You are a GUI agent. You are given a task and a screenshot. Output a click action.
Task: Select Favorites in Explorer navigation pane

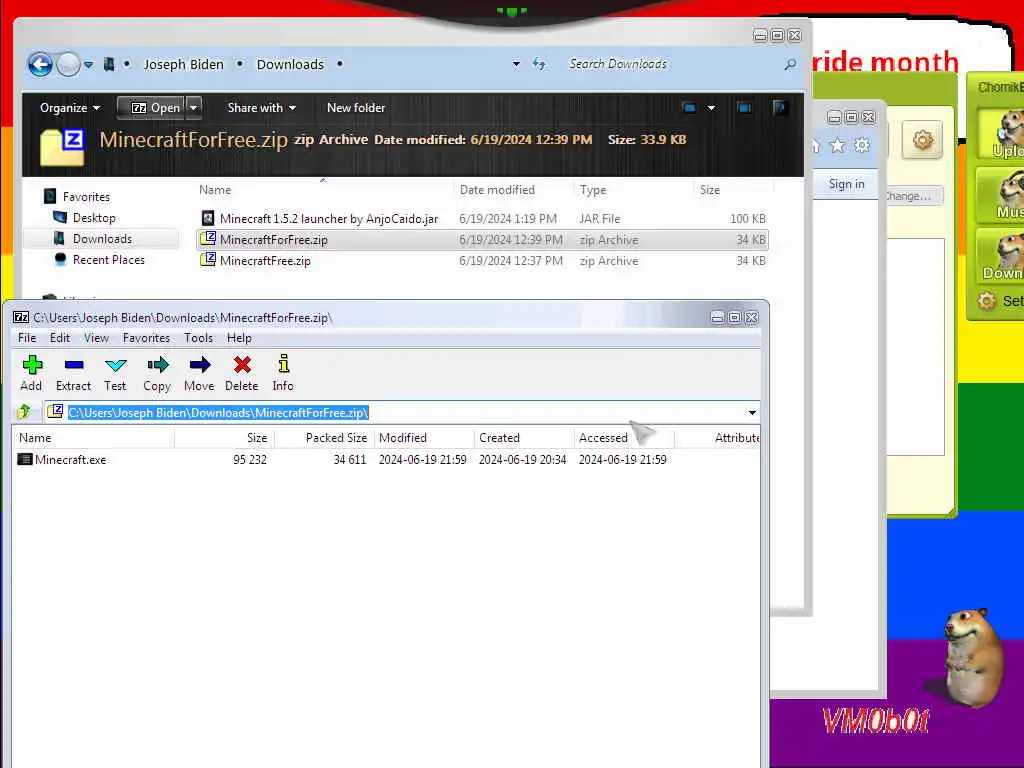tap(86, 197)
